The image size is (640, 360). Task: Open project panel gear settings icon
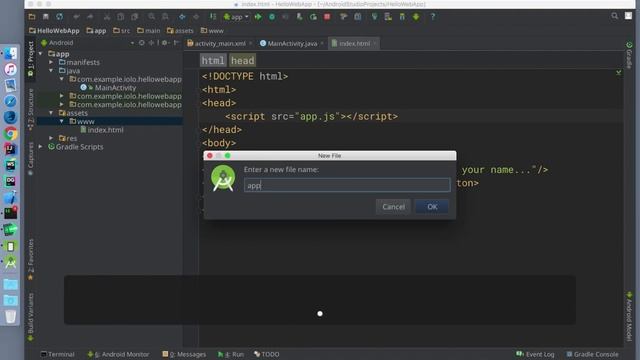165,42
